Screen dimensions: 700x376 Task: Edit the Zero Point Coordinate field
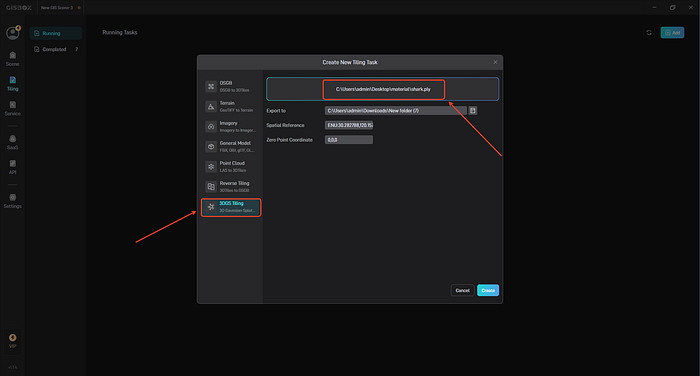[x=349, y=140]
